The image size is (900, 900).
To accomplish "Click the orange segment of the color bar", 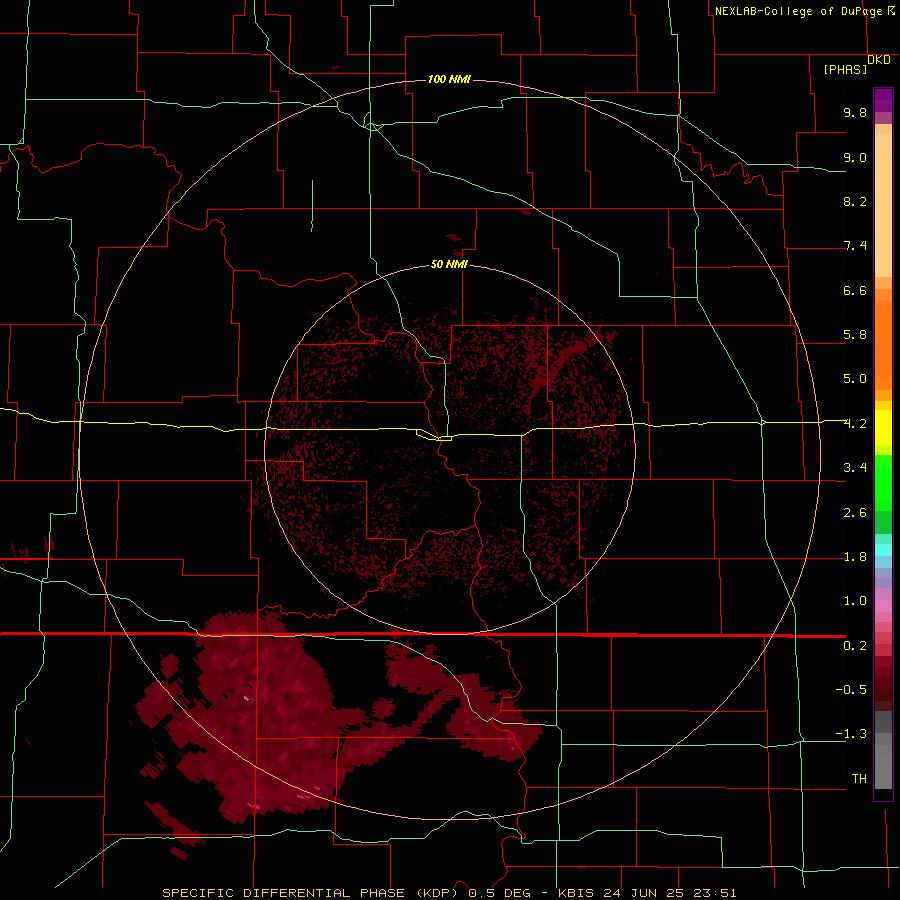I will (x=883, y=344).
